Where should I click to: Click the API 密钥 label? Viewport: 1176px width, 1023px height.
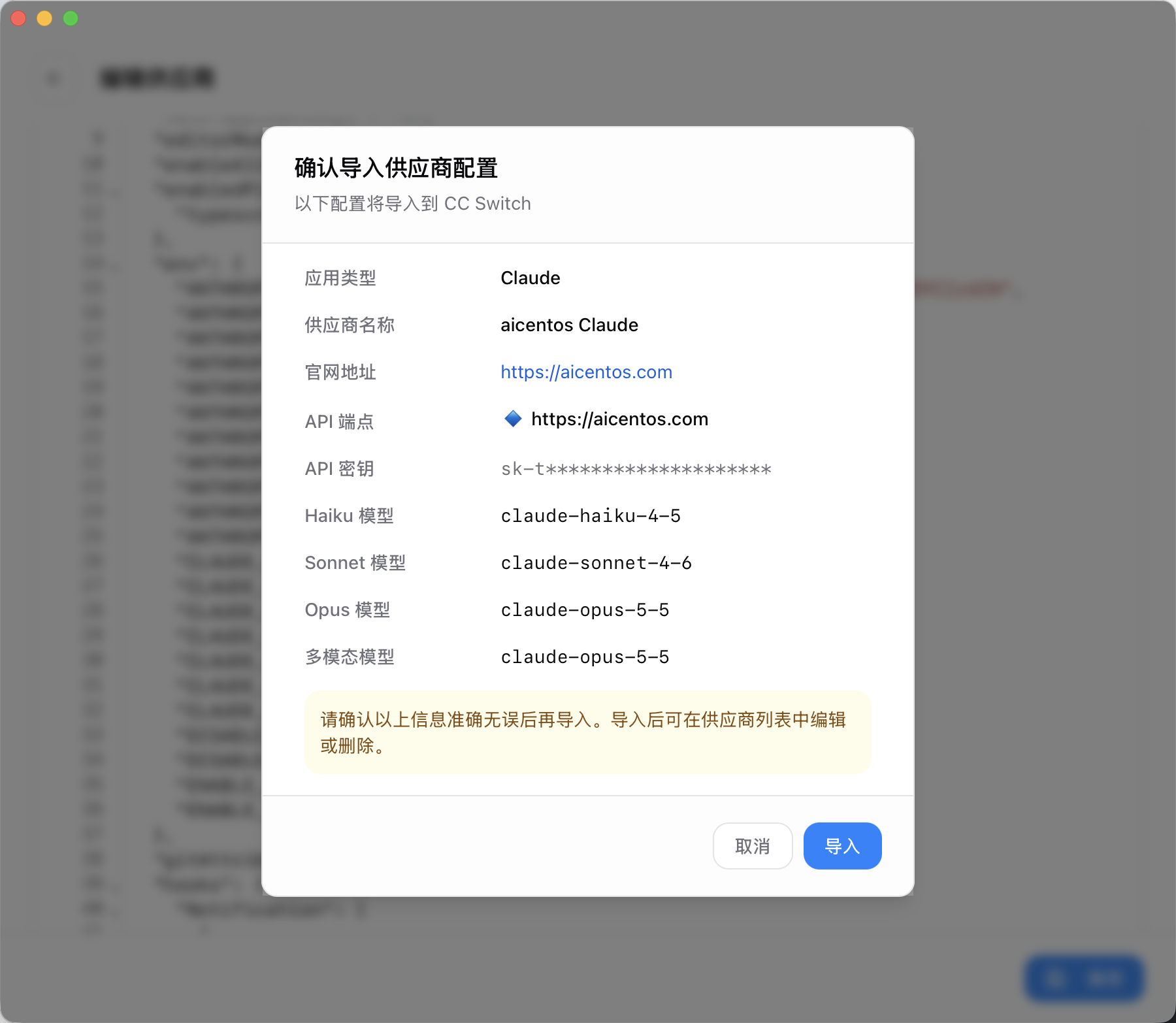tap(339, 468)
